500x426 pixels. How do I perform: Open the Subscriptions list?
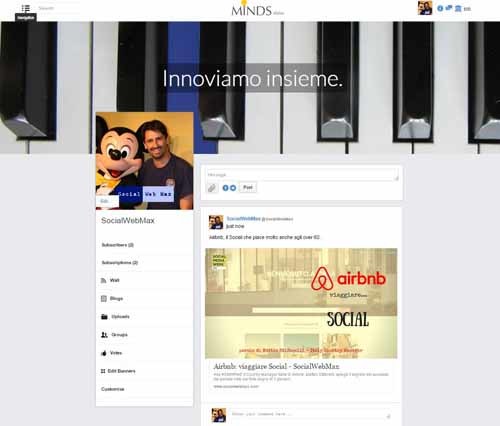120,263
